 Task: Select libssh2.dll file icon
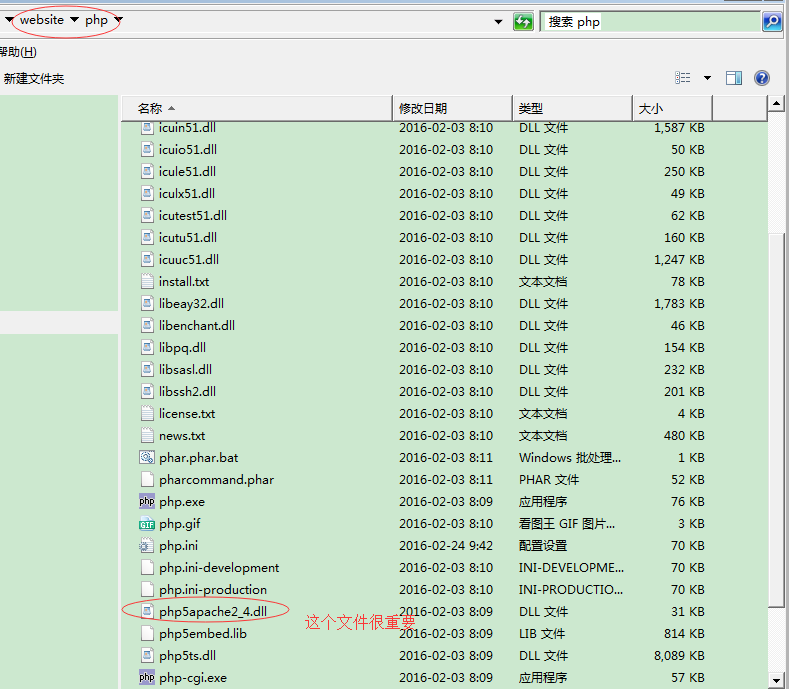(147, 392)
